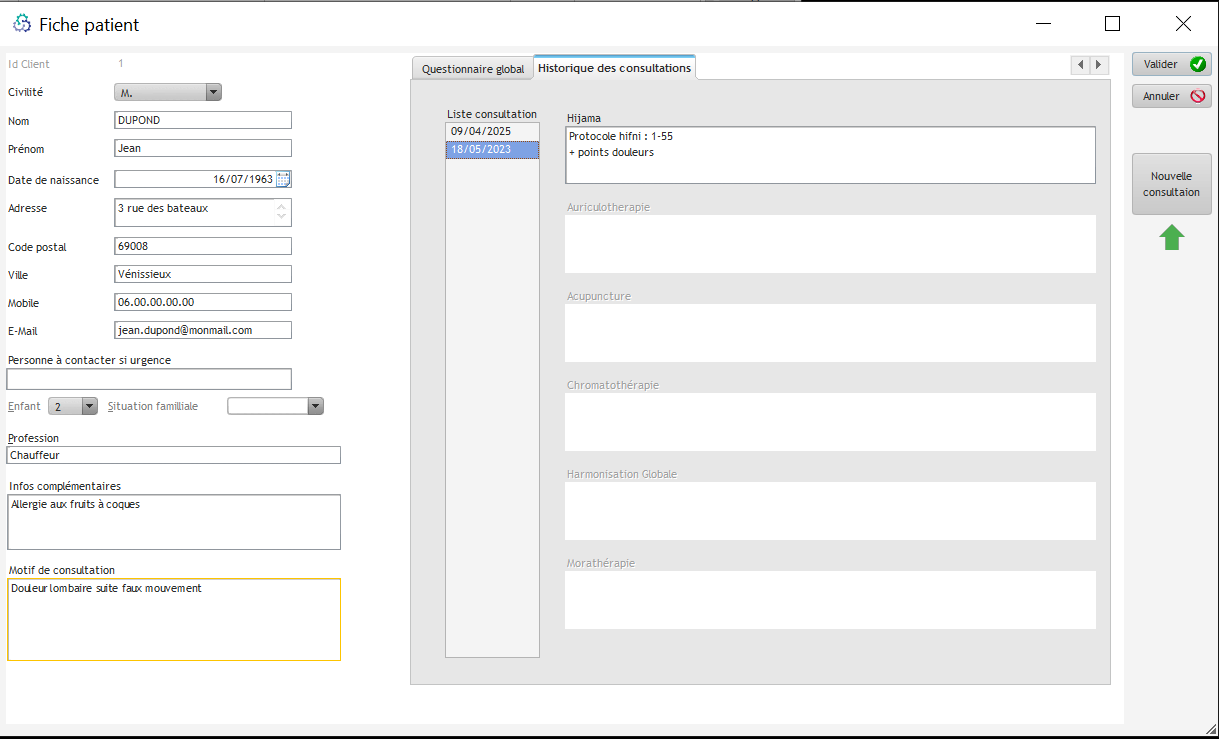
Task: Click into the Nom input field
Action: [x=203, y=120]
